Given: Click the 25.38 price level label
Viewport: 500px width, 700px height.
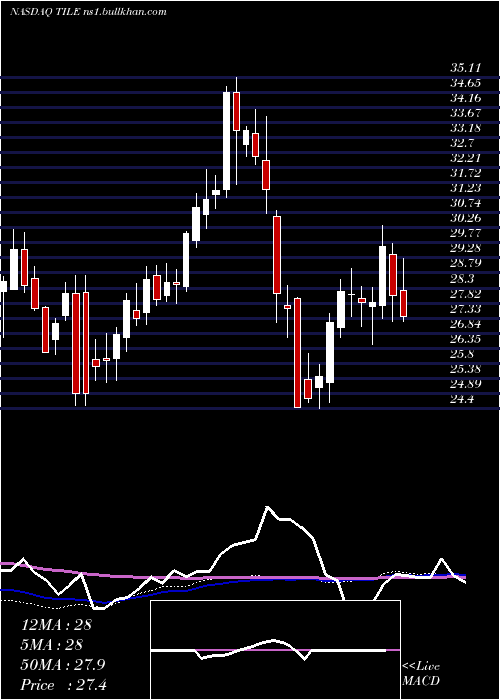Looking at the screenshot, I should coord(465,369).
